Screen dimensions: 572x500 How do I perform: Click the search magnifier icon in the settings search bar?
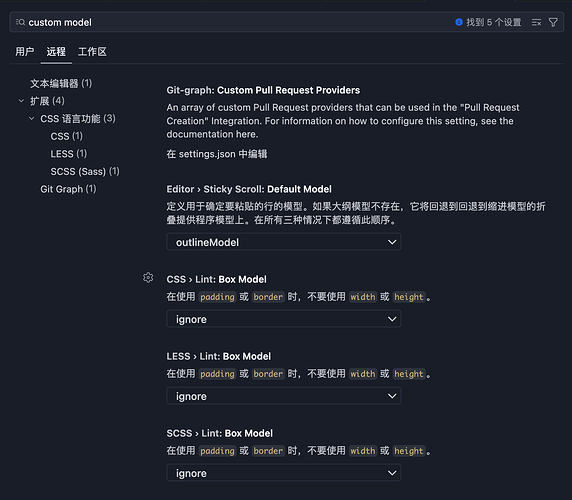(20, 22)
